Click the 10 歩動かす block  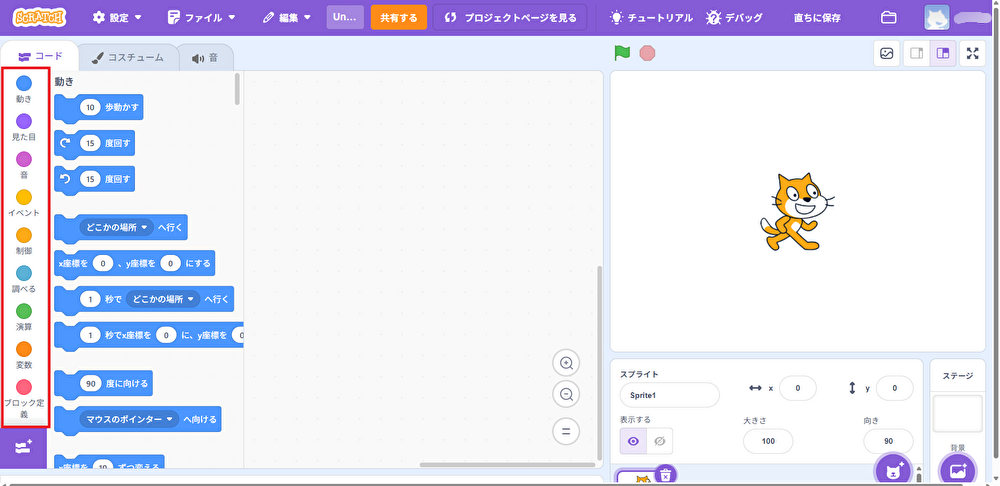pos(99,108)
